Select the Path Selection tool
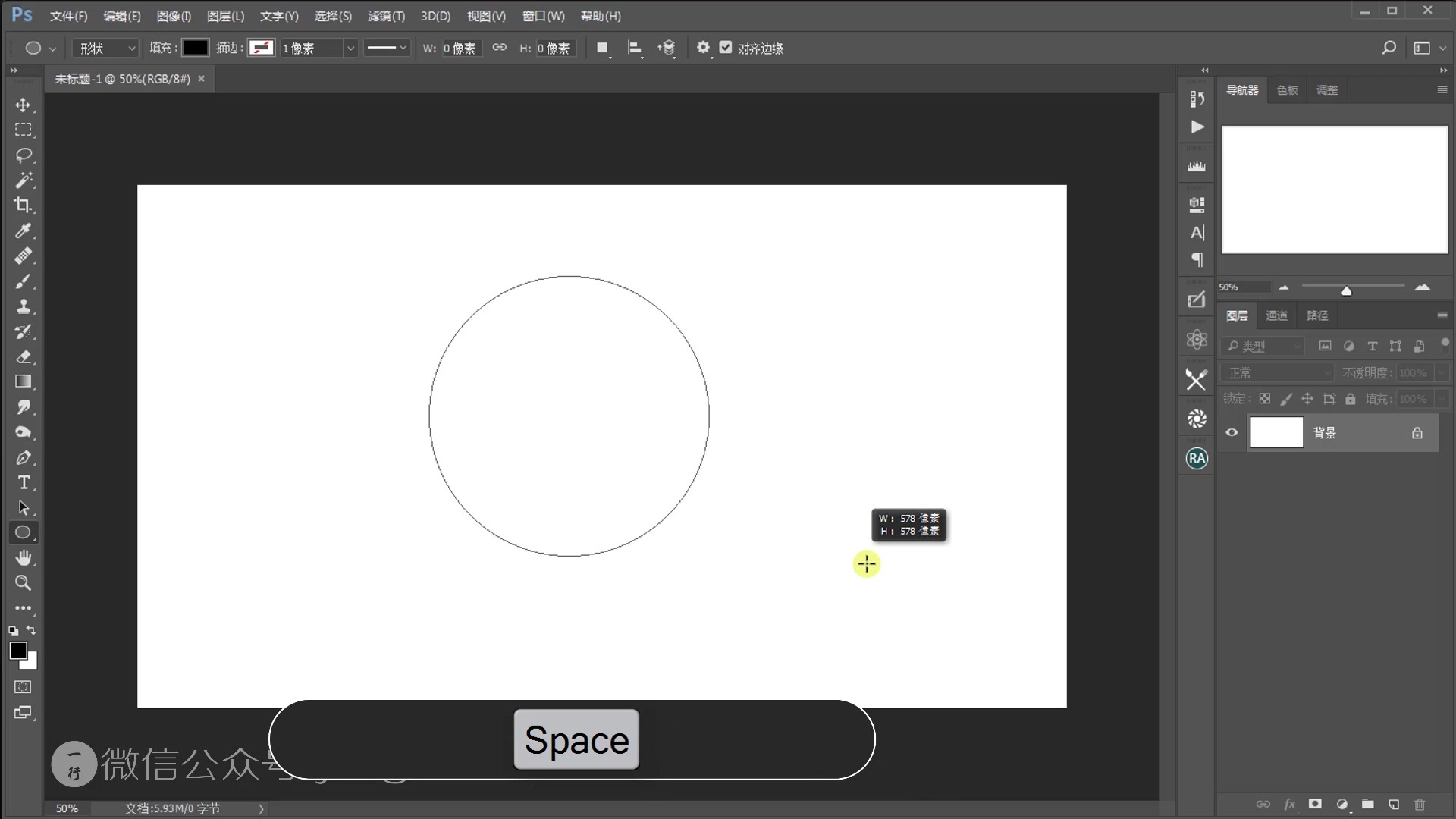 click(23, 507)
